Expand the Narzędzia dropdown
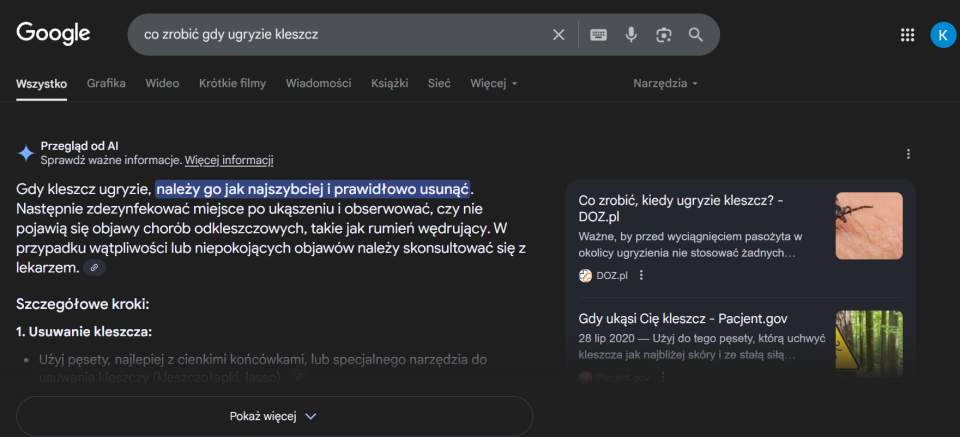The height and width of the screenshot is (437, 960). (666, 83)
